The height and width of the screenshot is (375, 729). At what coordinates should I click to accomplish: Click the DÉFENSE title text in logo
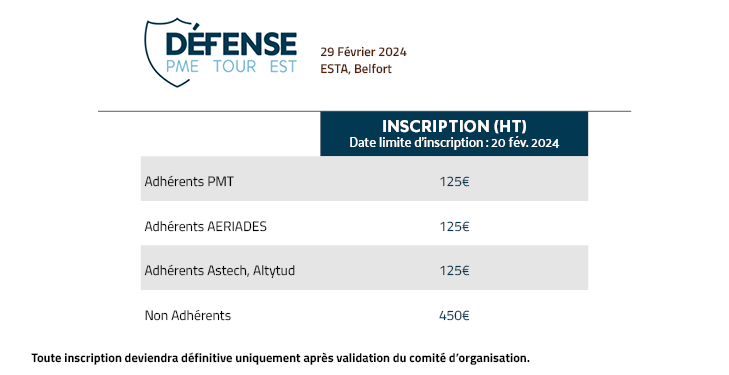coord(231,44)
